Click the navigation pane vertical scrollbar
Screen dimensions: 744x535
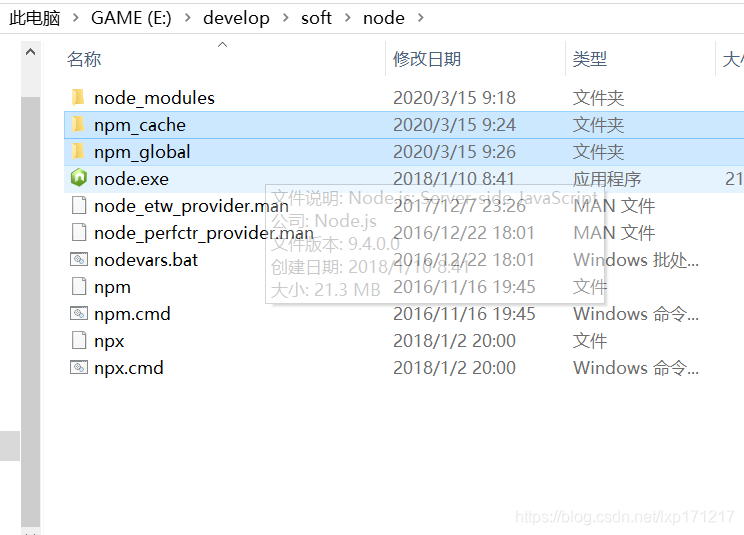pos(30,312)
